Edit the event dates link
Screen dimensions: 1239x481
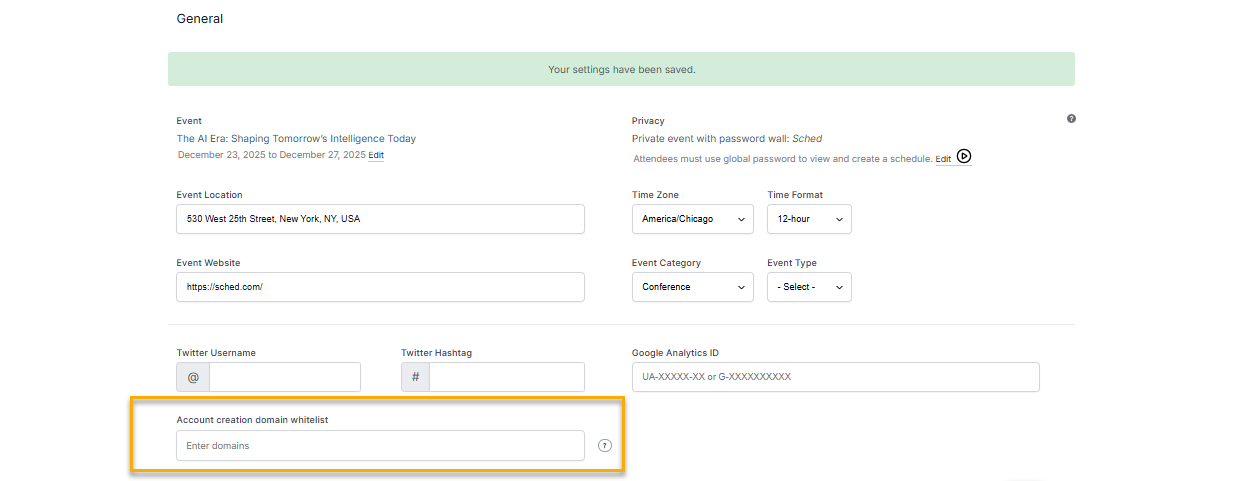coord(376,155)
